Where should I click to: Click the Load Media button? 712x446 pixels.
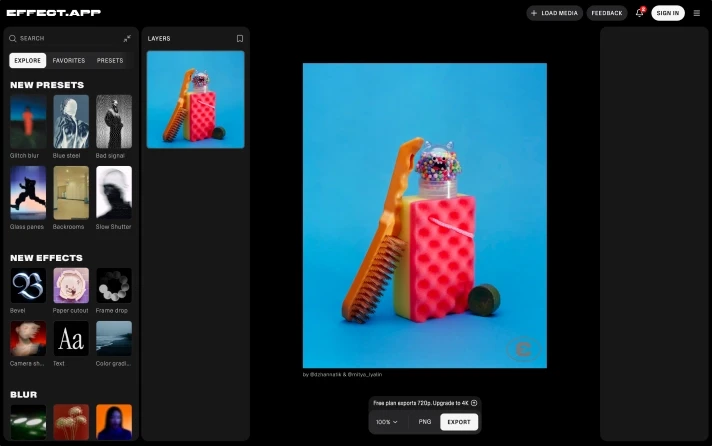pyautogui.click(x=554, y=13)
